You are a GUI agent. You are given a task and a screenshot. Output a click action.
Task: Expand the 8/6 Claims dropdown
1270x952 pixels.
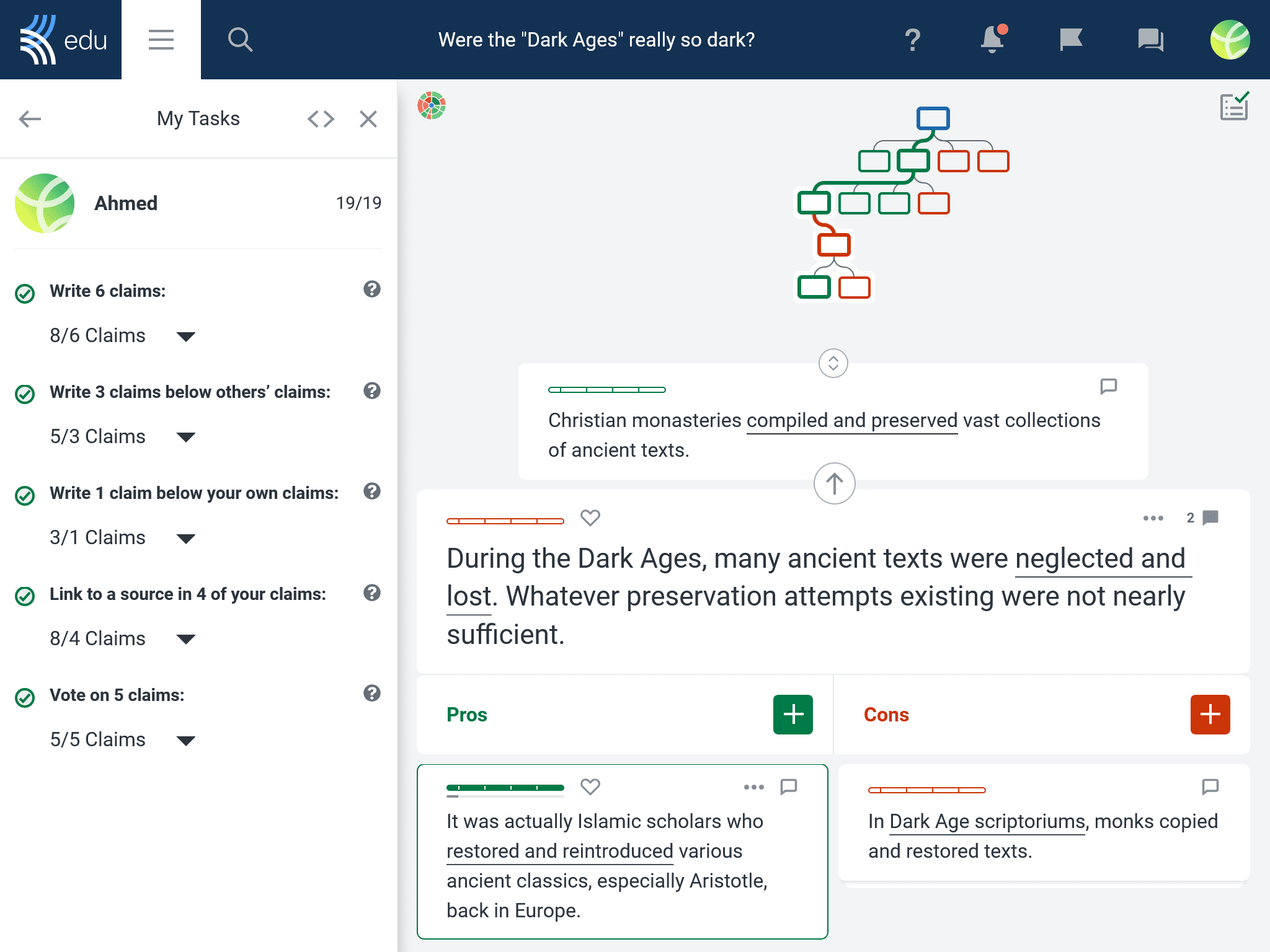(x=186, y=337)
